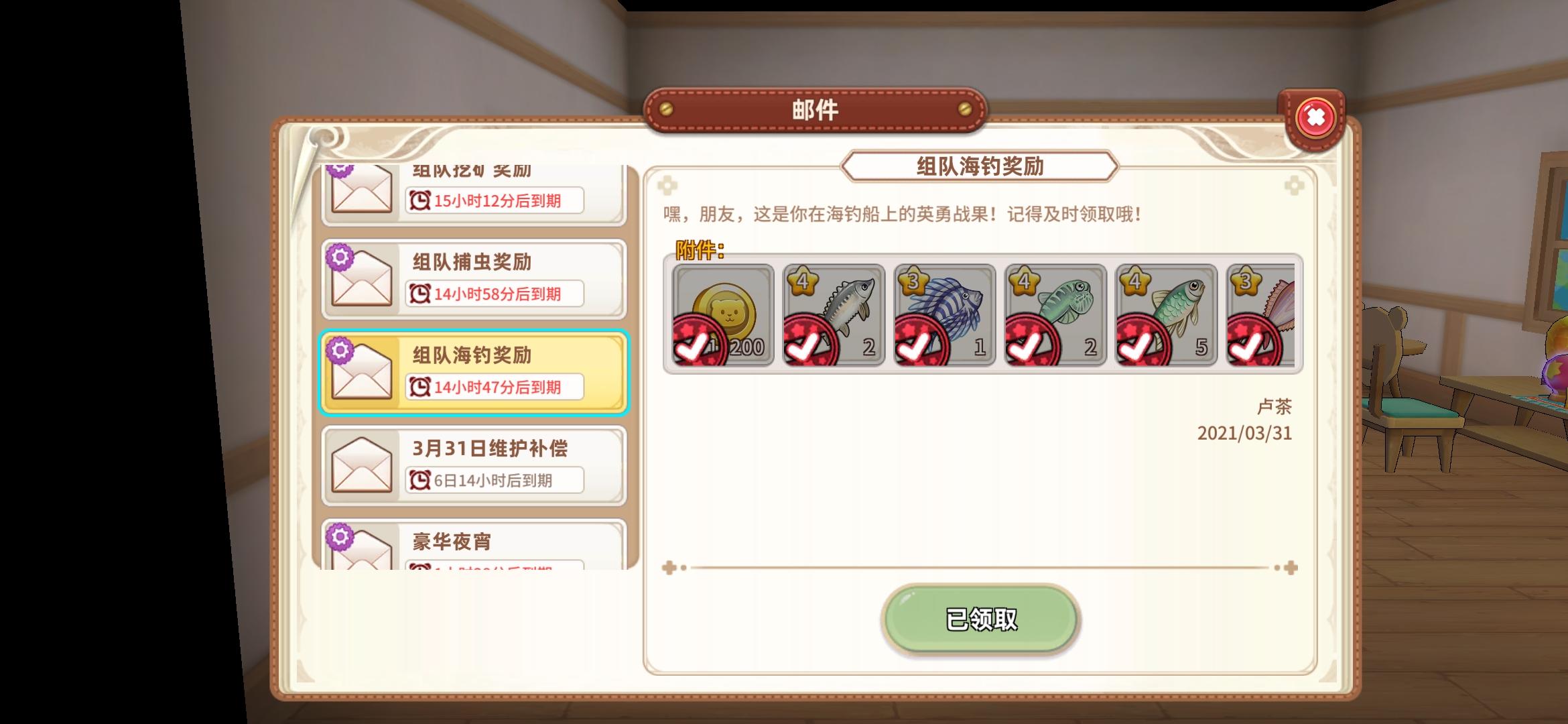
Task: Click the 14小时47分后到期 expiry timer
Action: (x=495, y=387)
